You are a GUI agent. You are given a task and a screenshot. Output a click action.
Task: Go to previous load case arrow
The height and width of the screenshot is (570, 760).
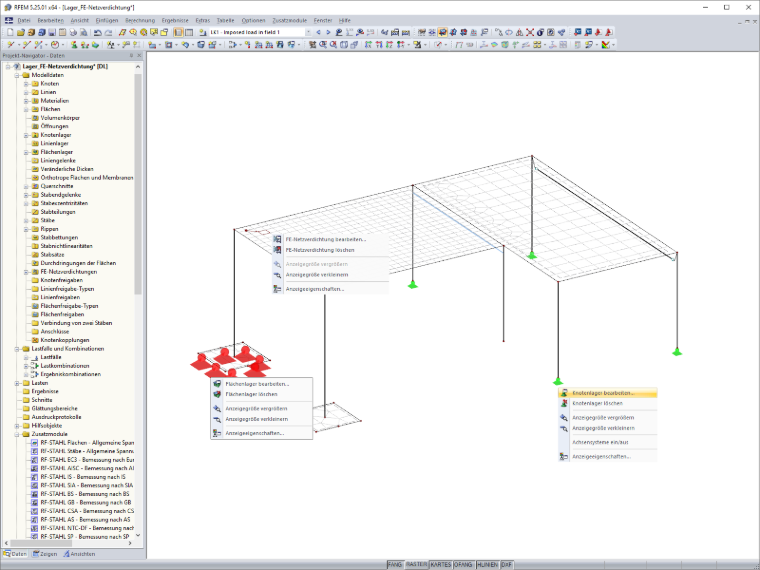pyautogui.click(x=318, y=32)
